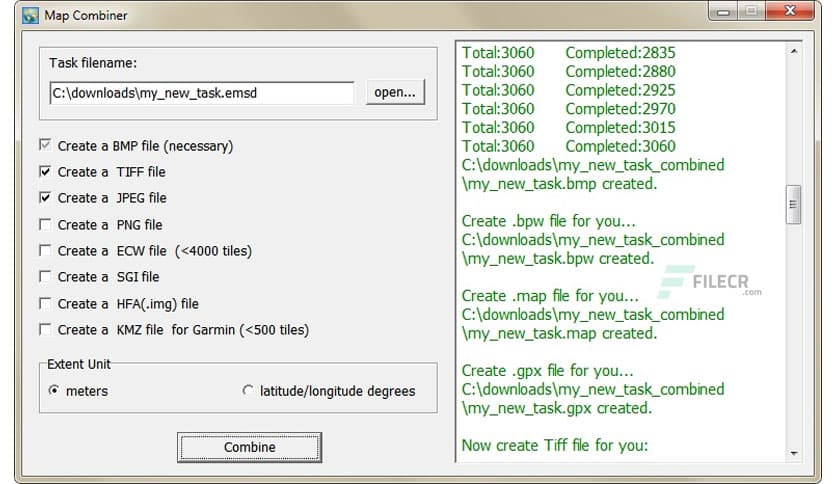836x484 pixels.
Task: Click '\my_new_task.bmp created.' log line
Action: click(559, 184)
